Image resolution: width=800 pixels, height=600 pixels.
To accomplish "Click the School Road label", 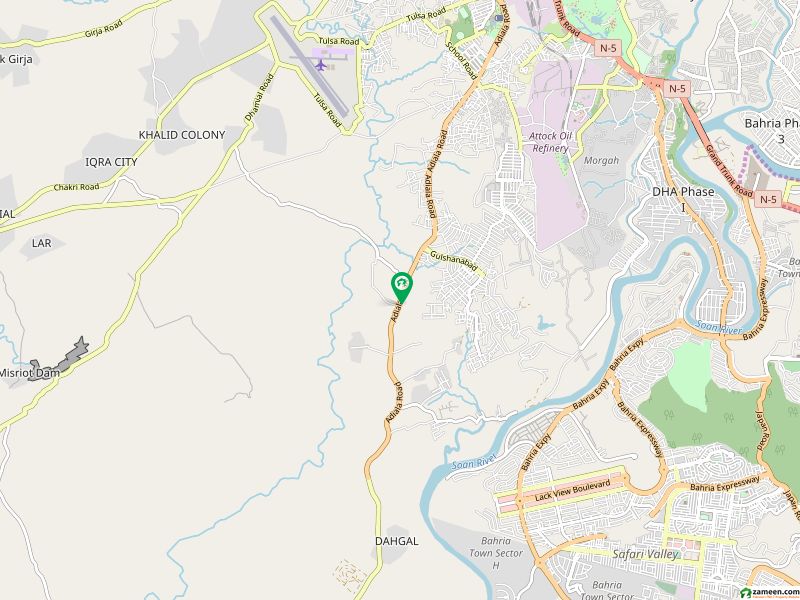I will [x=461, y=61].
